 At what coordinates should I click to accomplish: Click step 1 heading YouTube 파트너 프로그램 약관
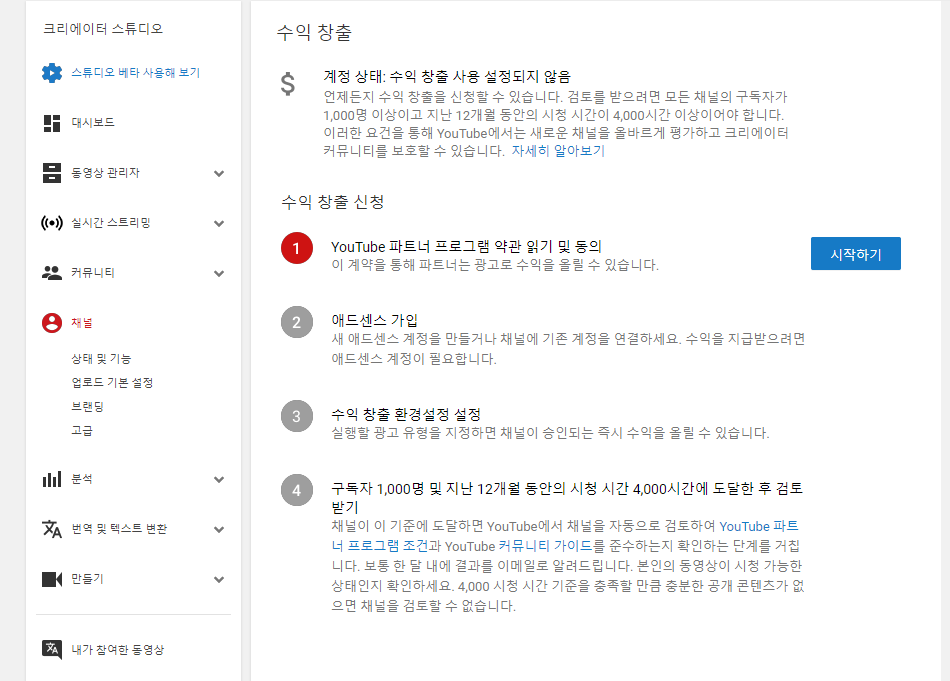(466, 247)
